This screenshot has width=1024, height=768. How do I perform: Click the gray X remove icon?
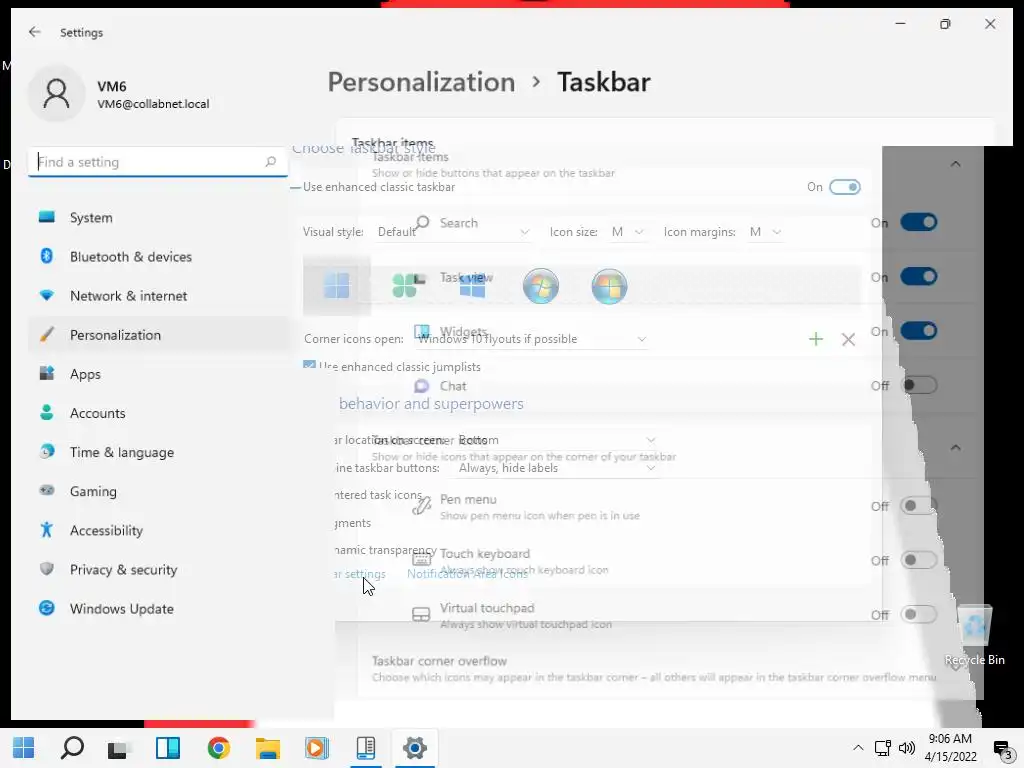848,340
